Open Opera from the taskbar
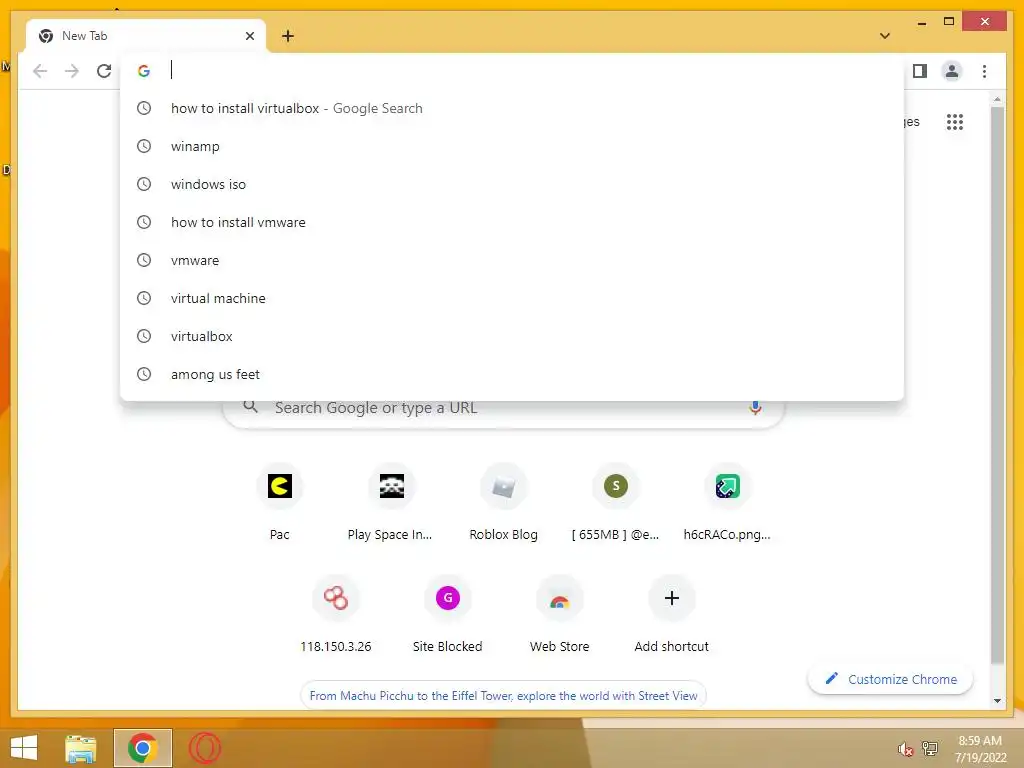The image size is (1024, 768). [x=205, y=748]
